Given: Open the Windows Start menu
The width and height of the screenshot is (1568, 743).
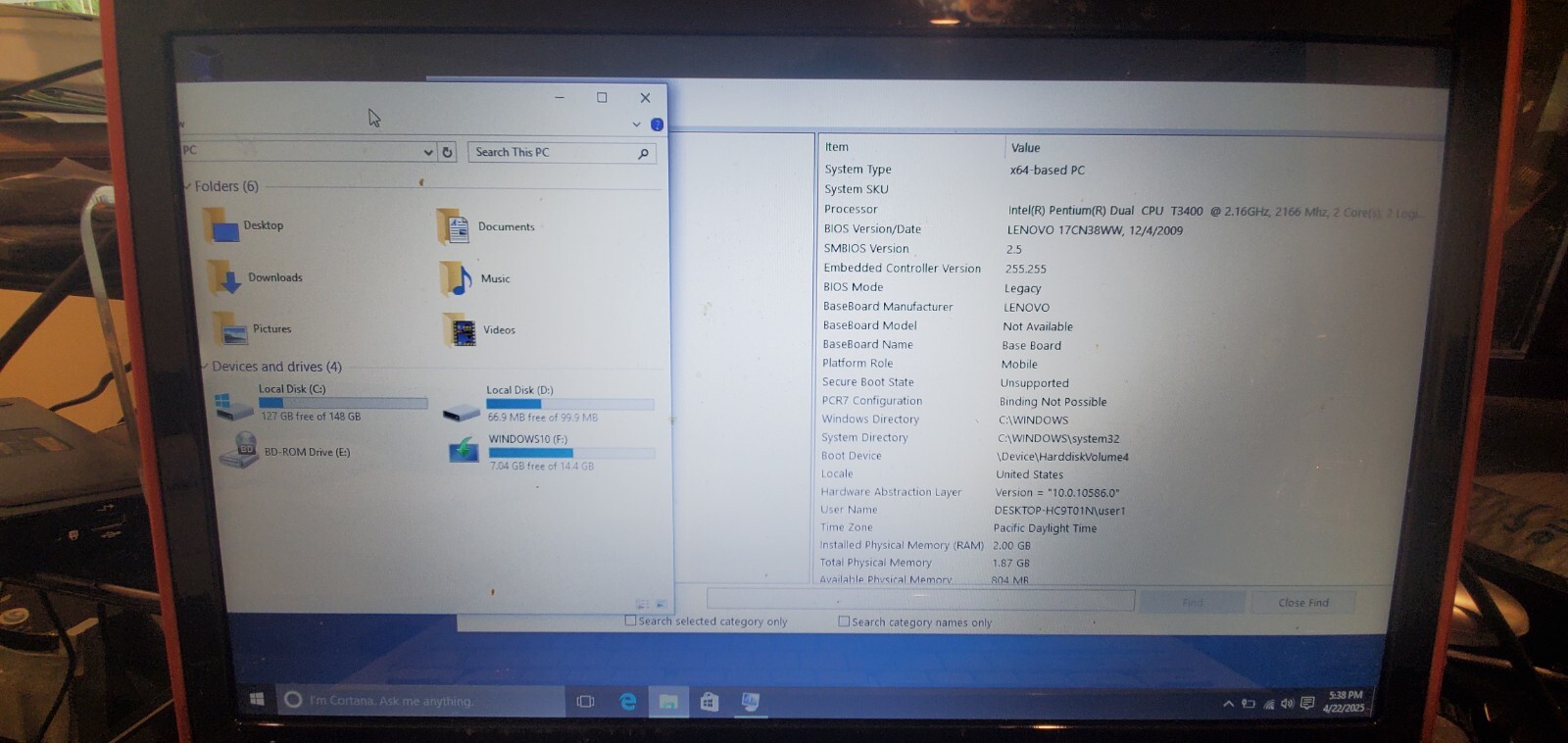Looking at the screenshot, I should click(x=257, y=699).
